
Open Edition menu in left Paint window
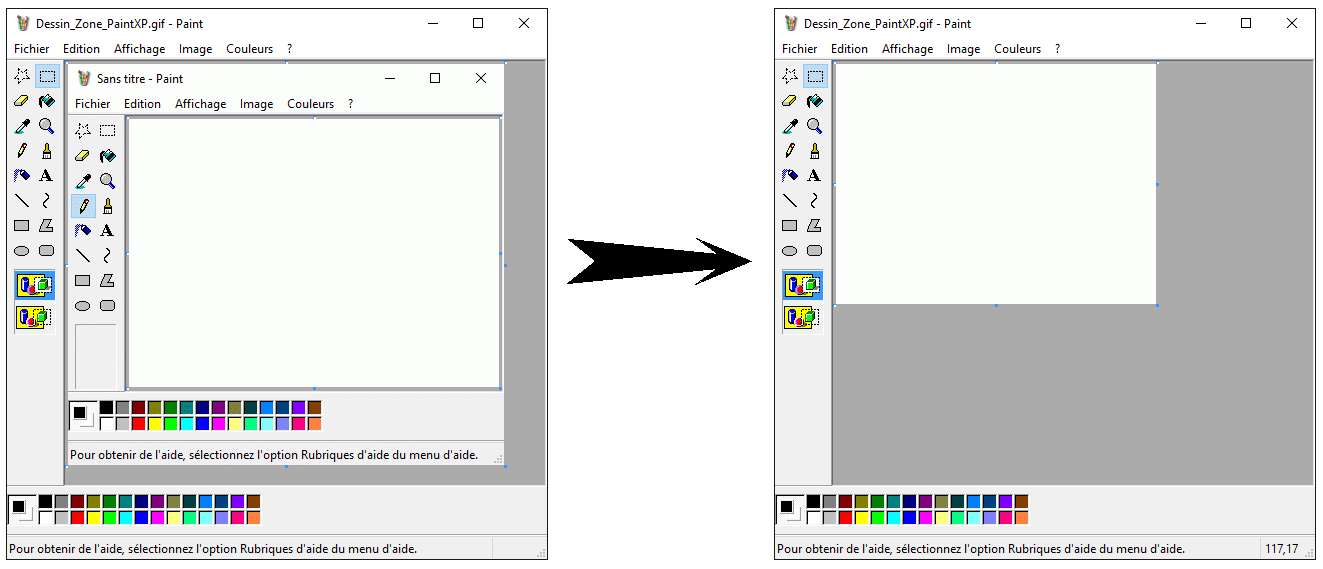(82, 49)
